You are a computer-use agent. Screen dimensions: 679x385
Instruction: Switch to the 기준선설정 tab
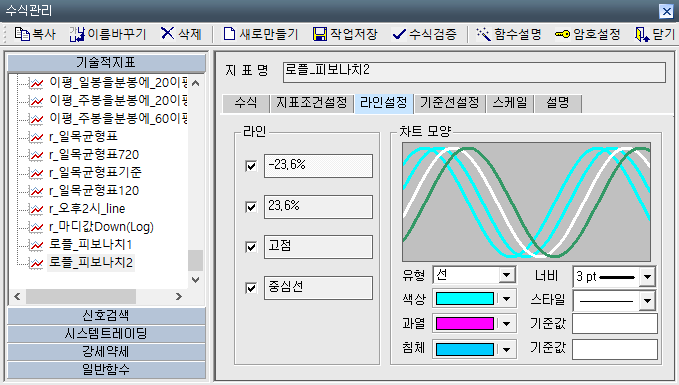[449, 103]
